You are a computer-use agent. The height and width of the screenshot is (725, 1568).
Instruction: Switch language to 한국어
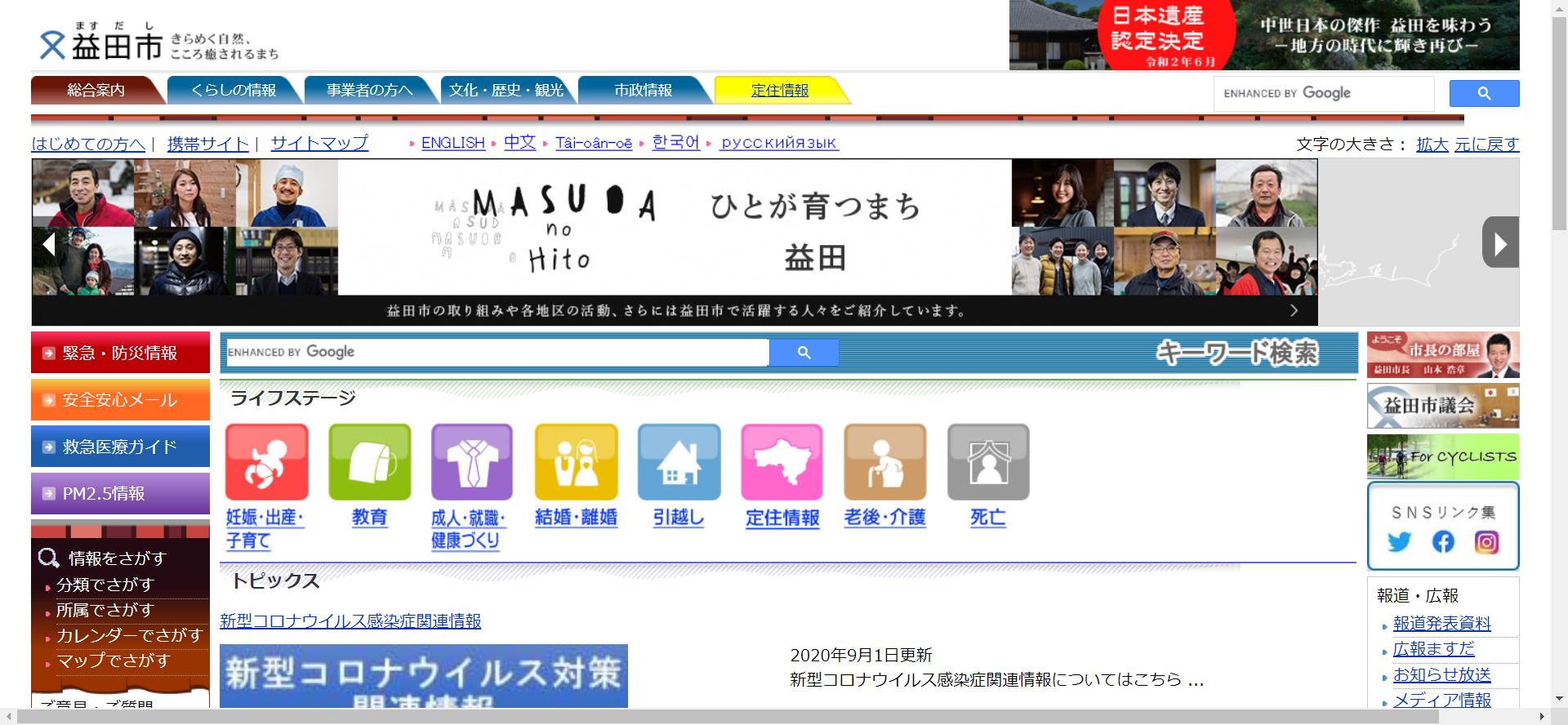(x=676, y=143)
